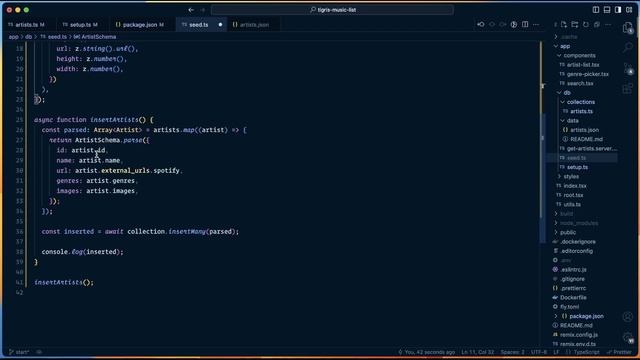This screenshot has height=360, width=640.
Task: Toggle the secondary sidebar layout icon
Action: pyautogui.click(x=618, y=10)
